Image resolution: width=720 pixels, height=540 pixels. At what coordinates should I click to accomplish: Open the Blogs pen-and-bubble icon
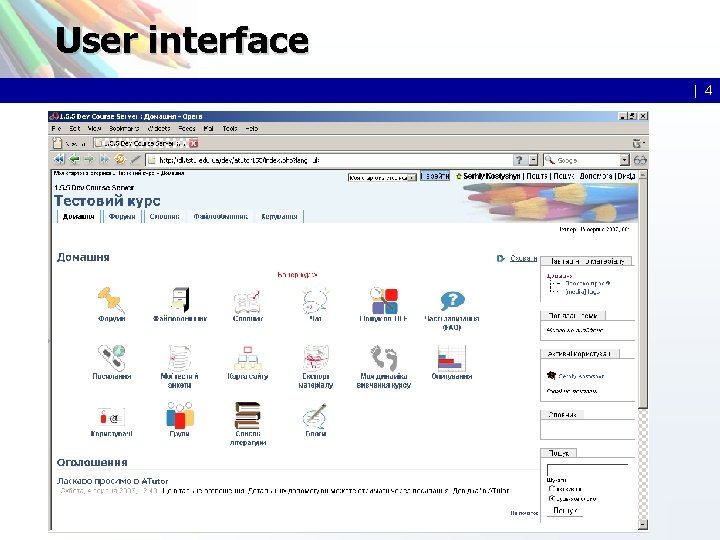tap(315, 416)
